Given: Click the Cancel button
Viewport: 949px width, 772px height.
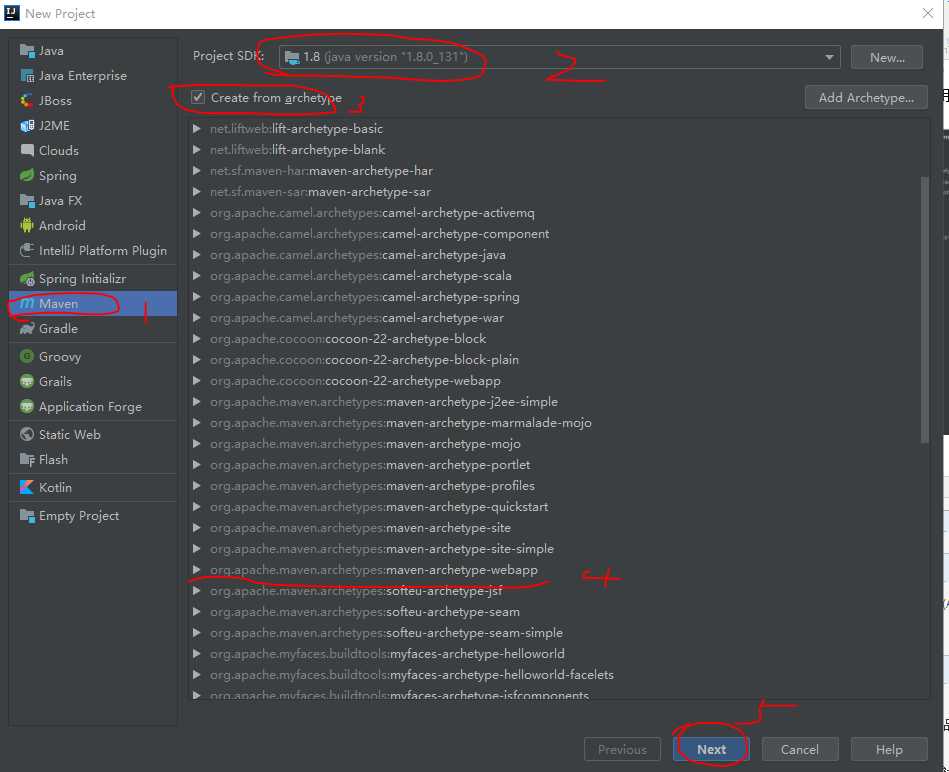Looking at the screenshot, I should 800,750.
